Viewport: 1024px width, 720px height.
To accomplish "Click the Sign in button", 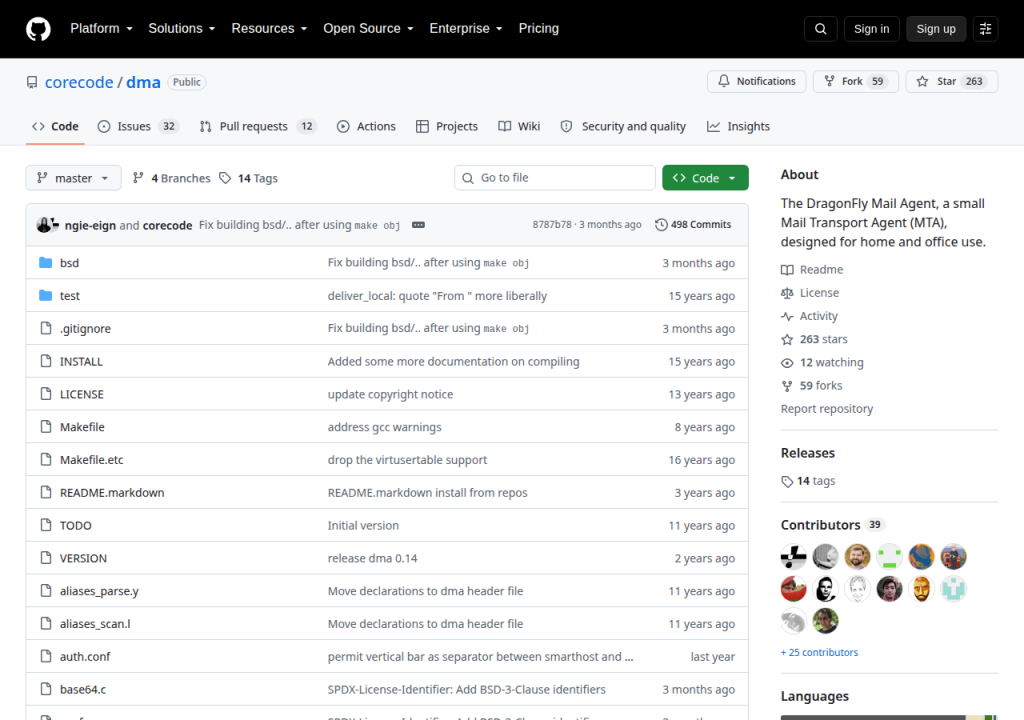I will coord(871,29).
